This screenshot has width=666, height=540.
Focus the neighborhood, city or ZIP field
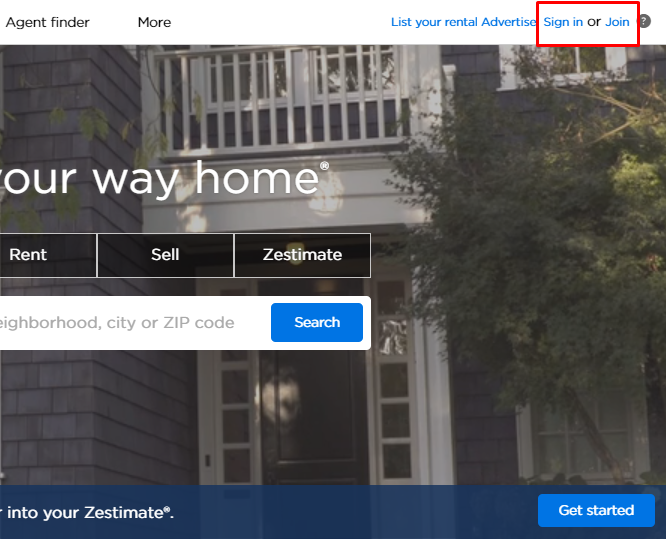[x=132, y=323]
